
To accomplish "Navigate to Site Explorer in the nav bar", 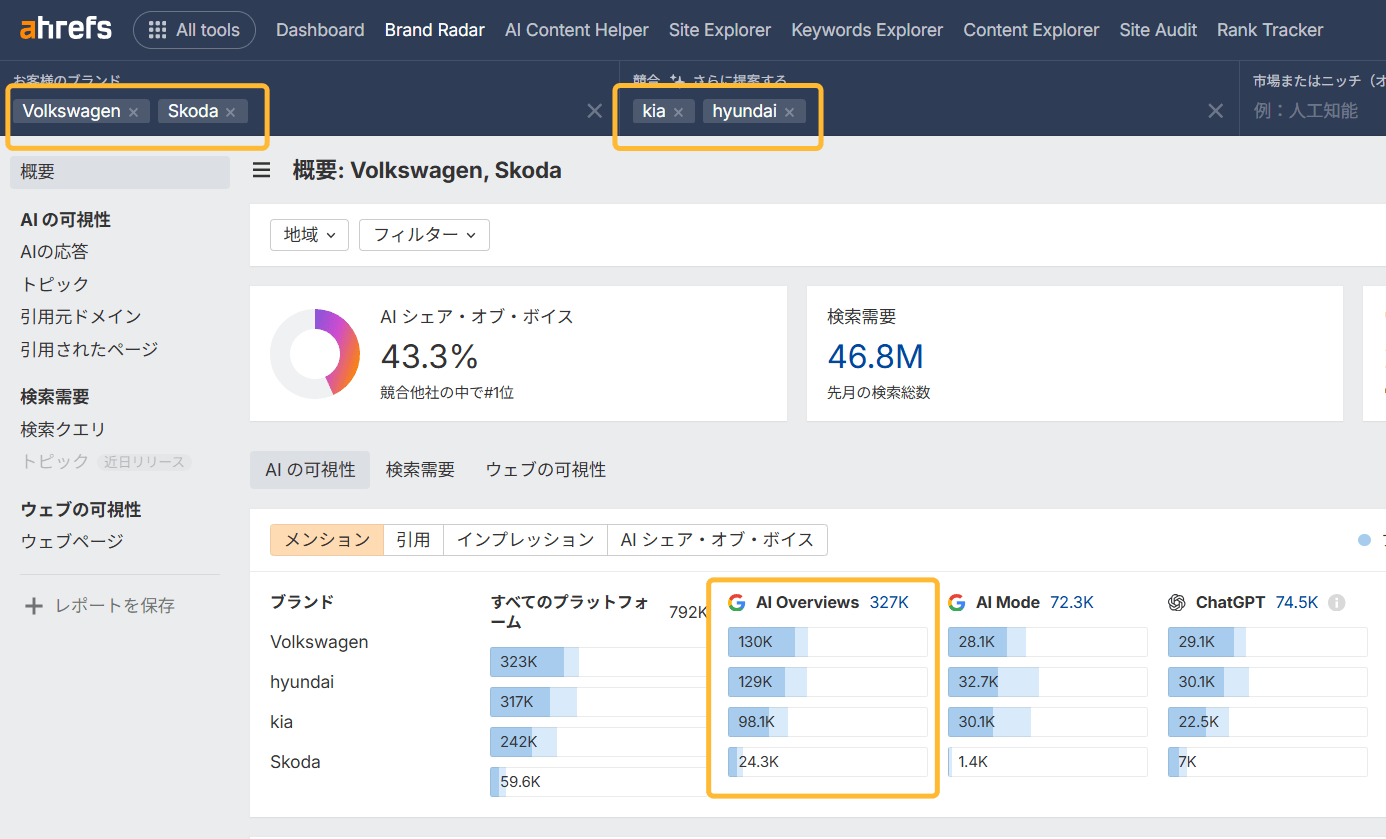I will 719,29.
